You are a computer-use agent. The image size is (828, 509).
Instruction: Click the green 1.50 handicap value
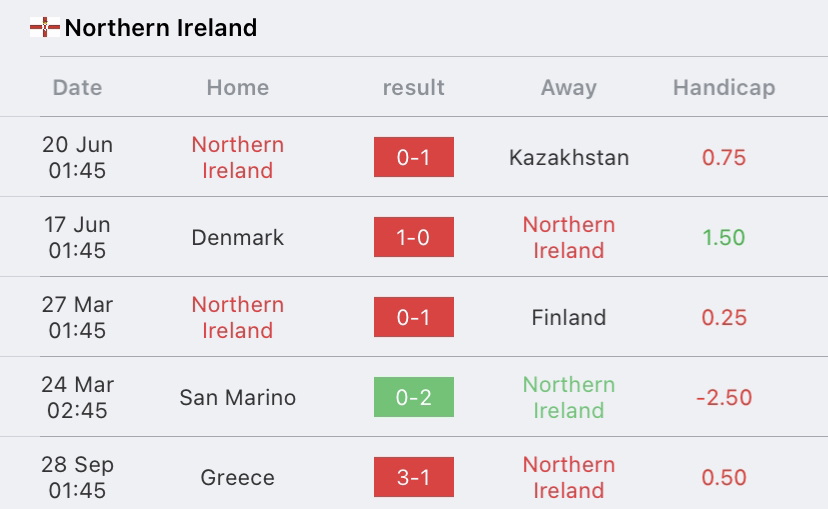[724, 238]
